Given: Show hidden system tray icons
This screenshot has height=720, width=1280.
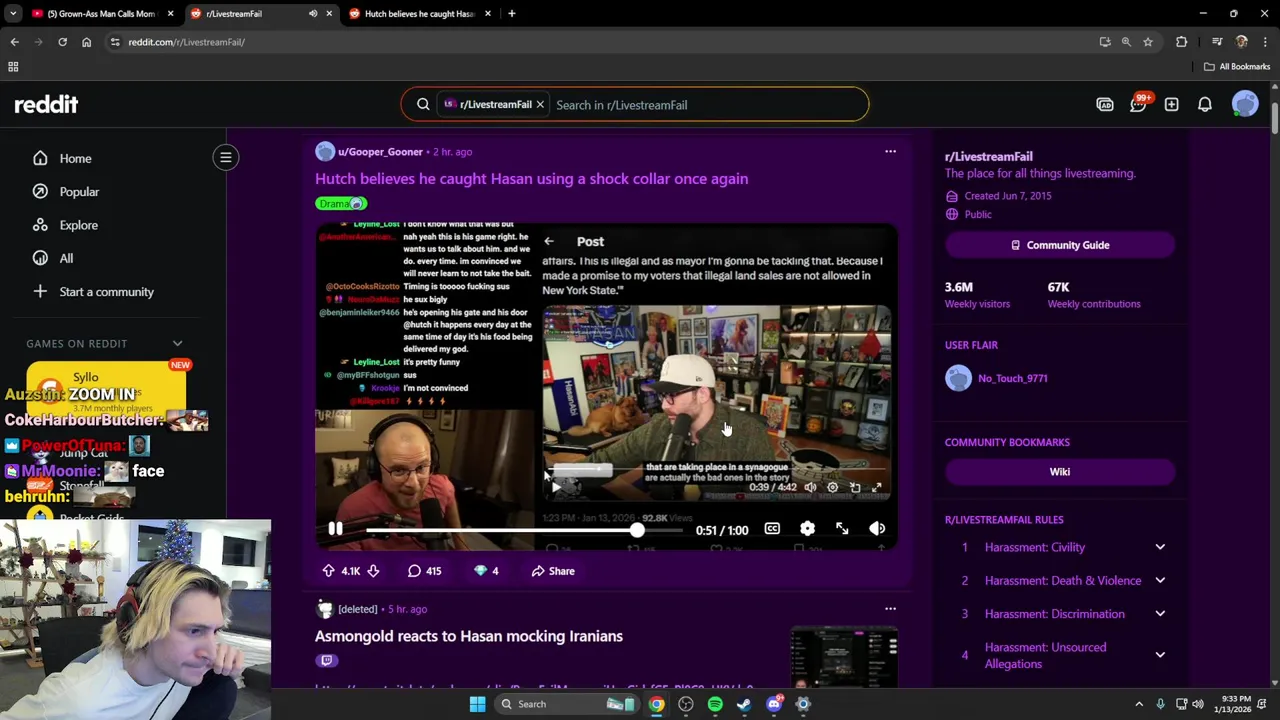Looking at the screenshot, I should pos(1138,704).
